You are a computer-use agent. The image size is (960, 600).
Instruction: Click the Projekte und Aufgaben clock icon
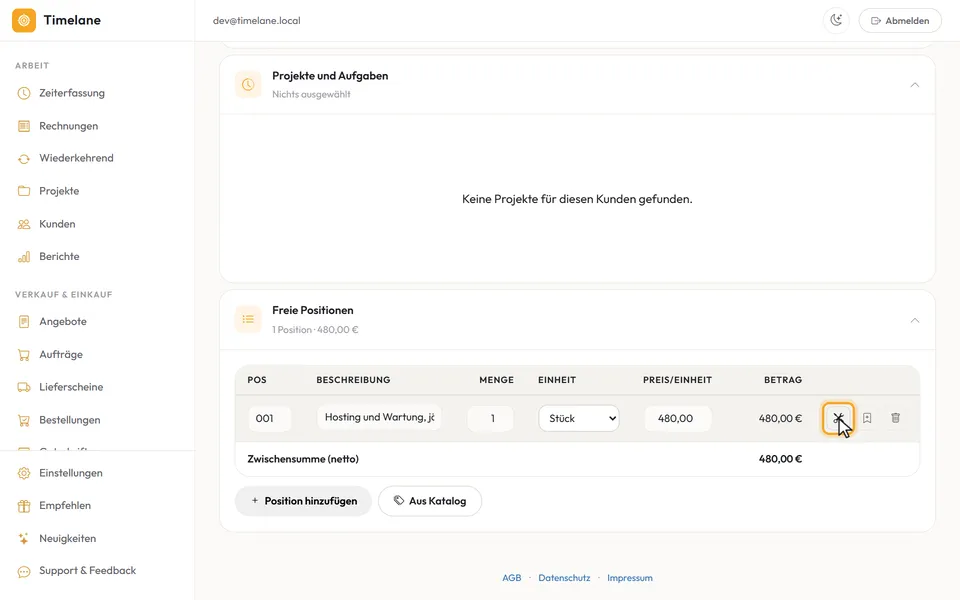click(248, 84)
